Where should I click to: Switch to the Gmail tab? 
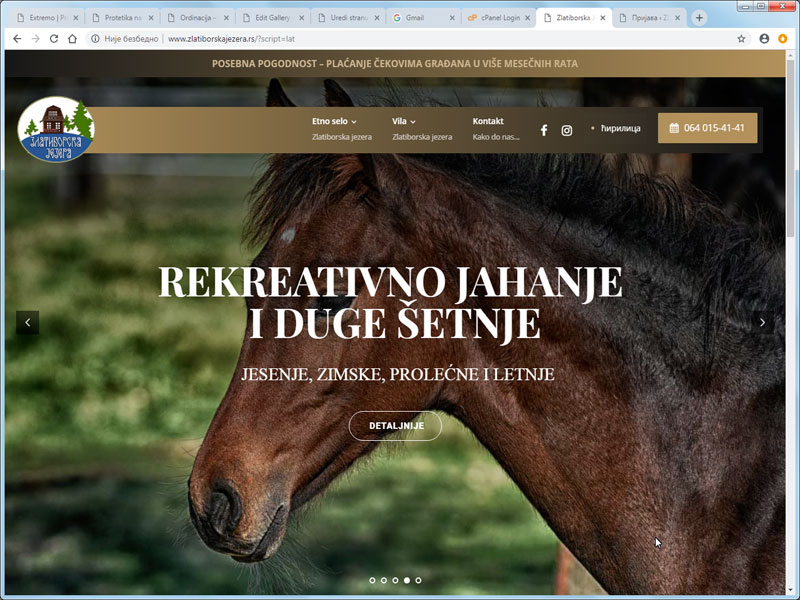click(x=423, y=18)
